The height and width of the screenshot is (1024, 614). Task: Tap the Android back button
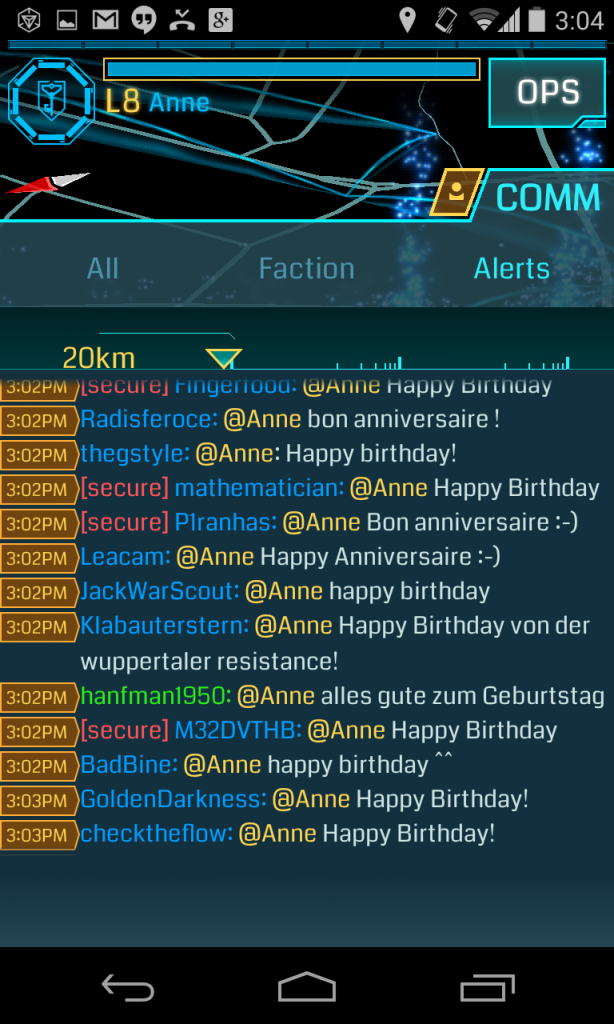point(127,987)
